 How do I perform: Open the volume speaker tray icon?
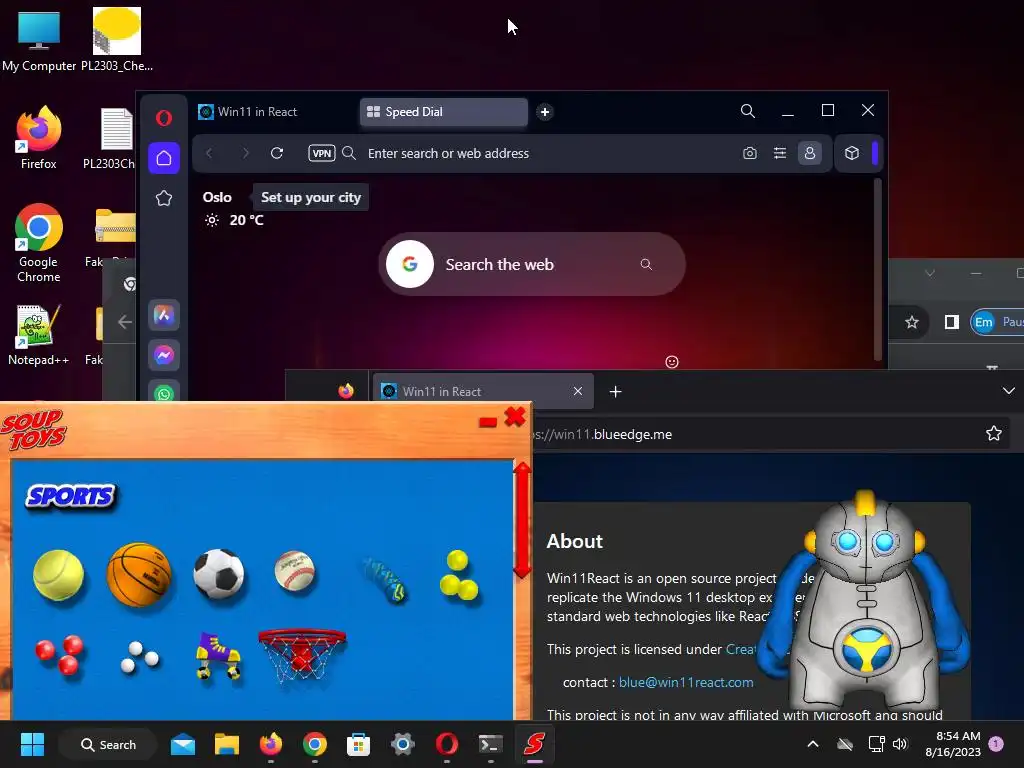click(x=900, y=744)
